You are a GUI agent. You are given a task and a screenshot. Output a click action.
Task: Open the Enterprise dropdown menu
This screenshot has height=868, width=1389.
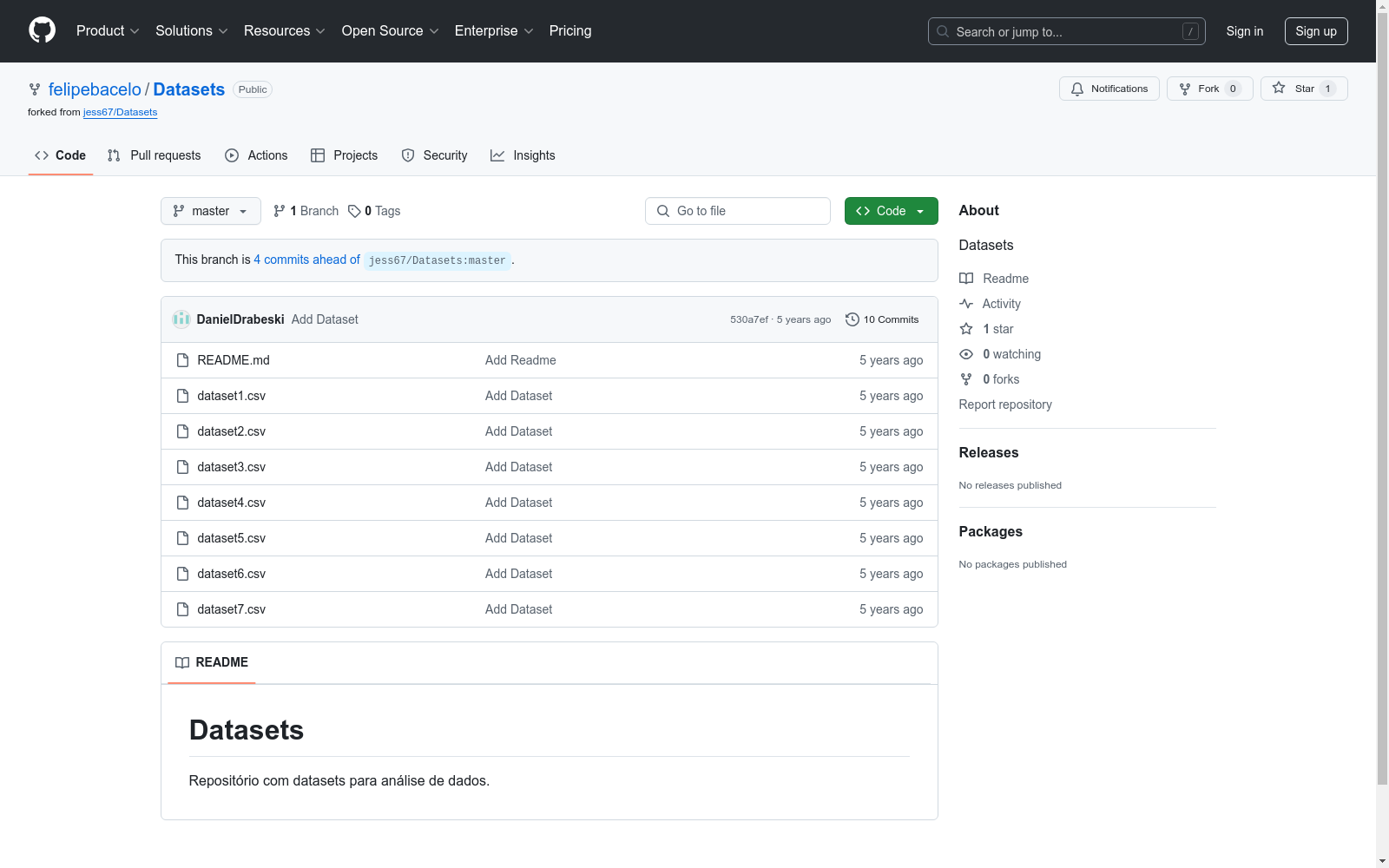pos(494,30)
